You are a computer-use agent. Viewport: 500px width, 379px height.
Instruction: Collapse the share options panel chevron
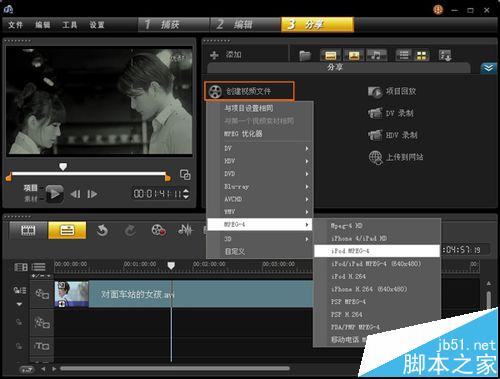pyautogui.click(x=488, y=68)
